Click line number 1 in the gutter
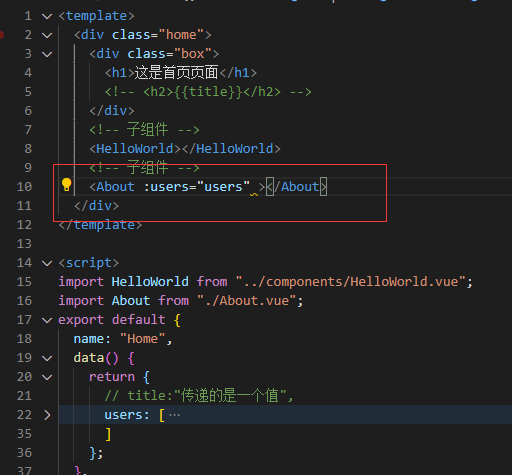512x475 pixels. tap(28, 16)
